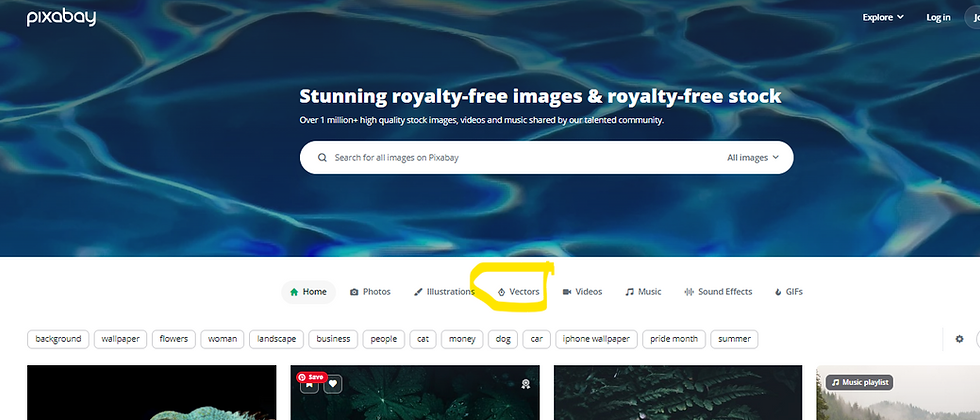
Task: Click the people tag
Action: click(x=384, y=339)
